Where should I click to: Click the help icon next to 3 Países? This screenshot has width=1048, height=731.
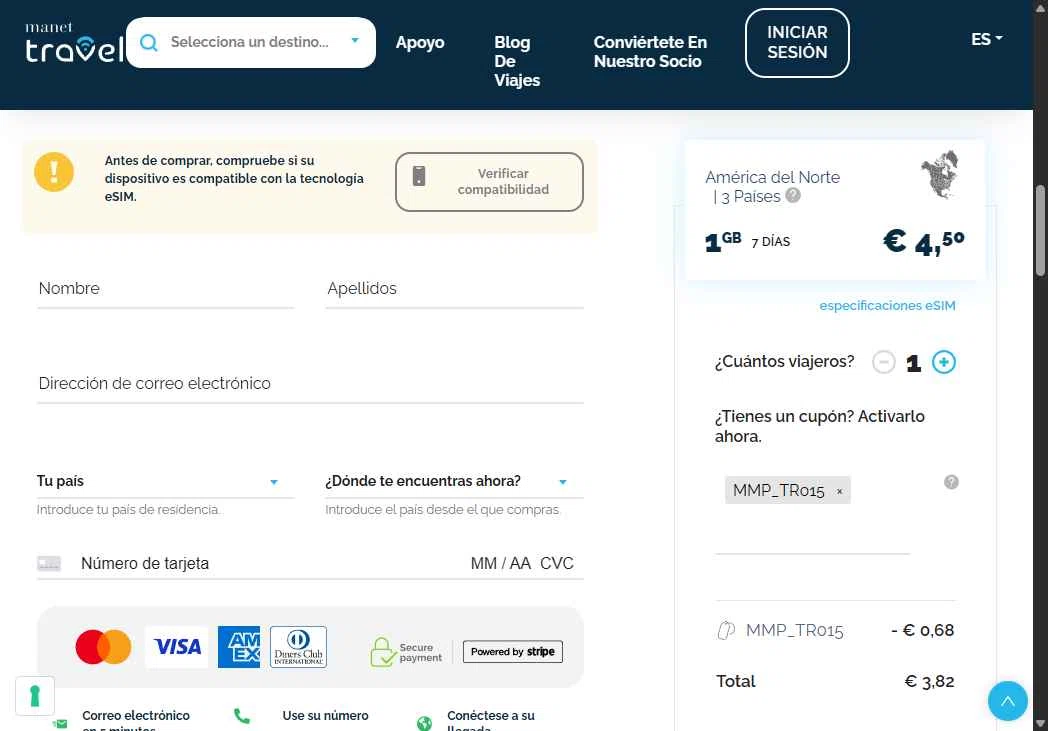[x=793, y=195]
